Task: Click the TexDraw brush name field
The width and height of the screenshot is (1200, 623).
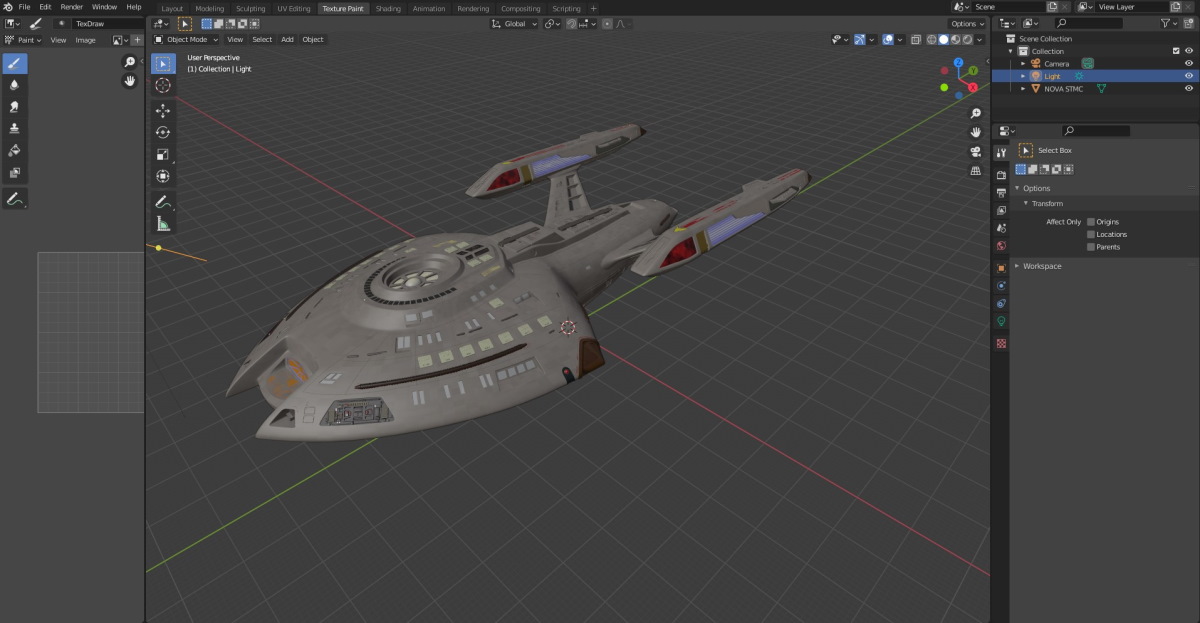Action: point(108,23)
